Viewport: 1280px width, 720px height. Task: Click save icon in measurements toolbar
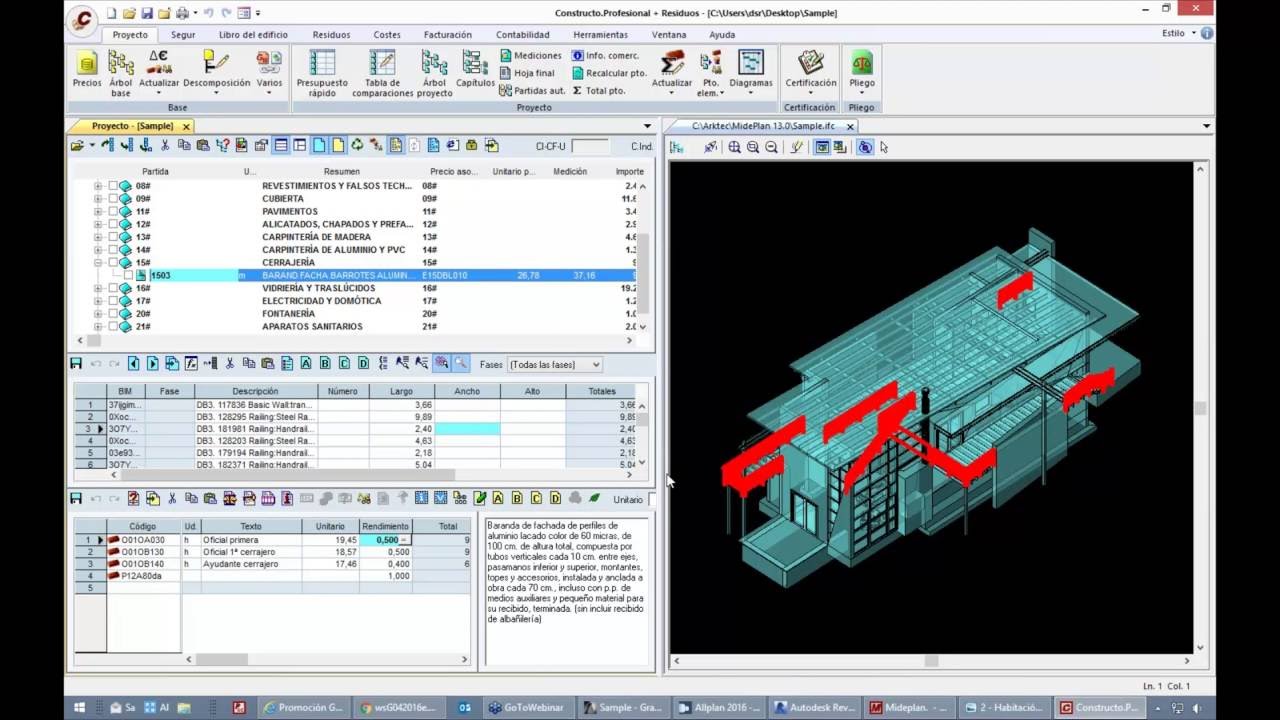pos(76,363)
